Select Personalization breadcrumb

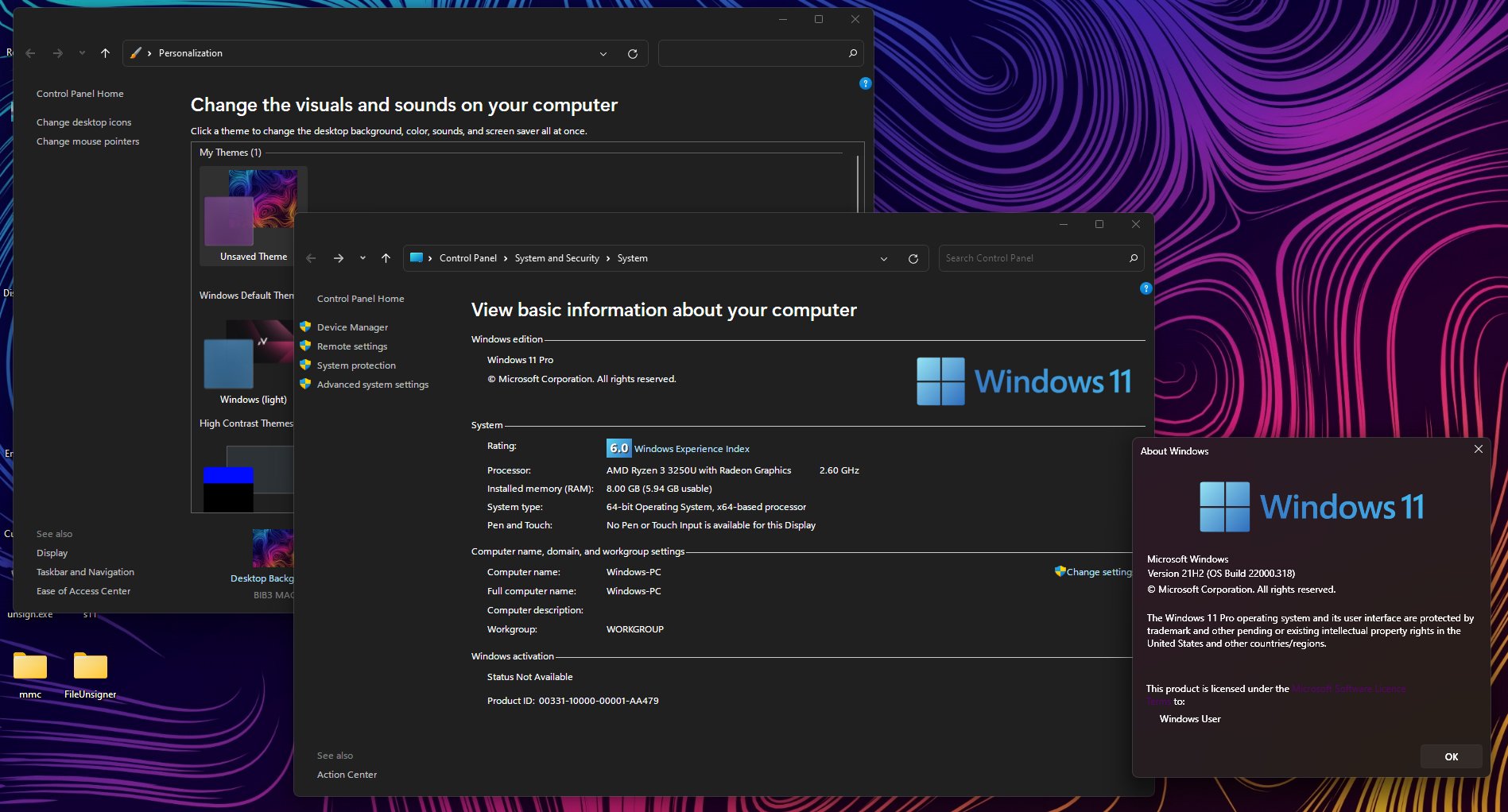(191, 53)
